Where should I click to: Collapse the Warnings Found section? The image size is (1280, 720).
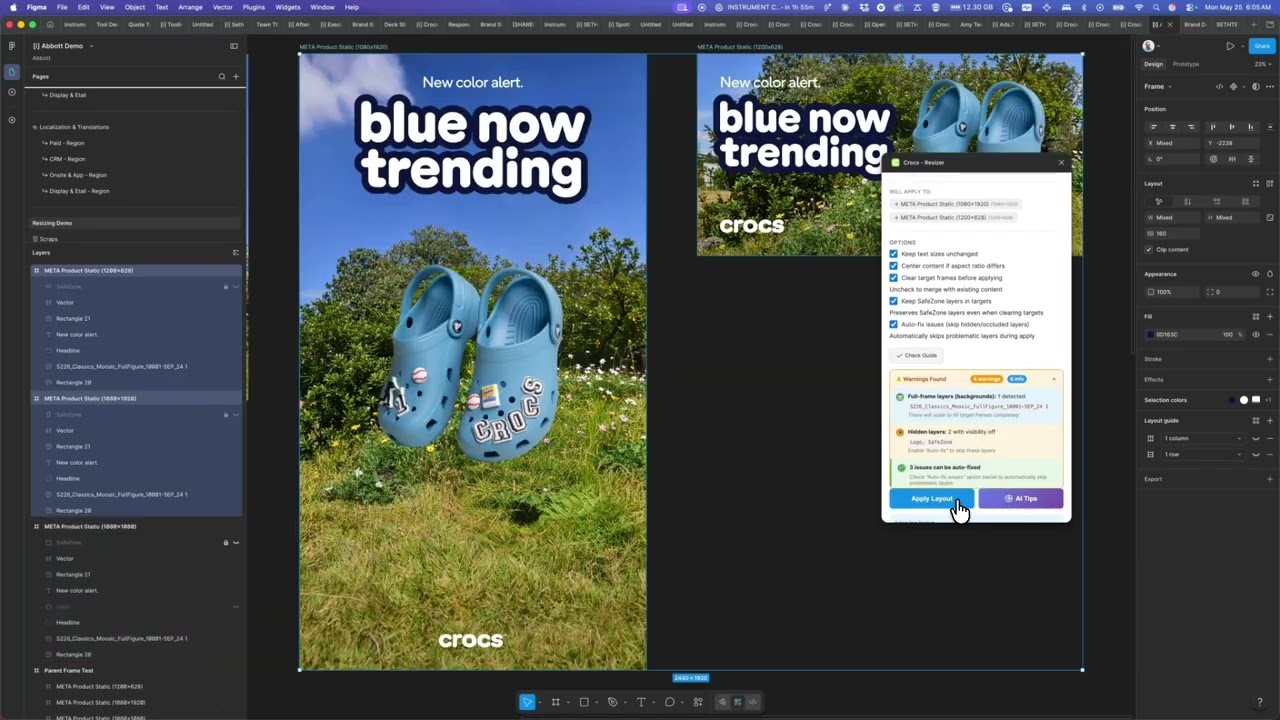point(1053,379)
